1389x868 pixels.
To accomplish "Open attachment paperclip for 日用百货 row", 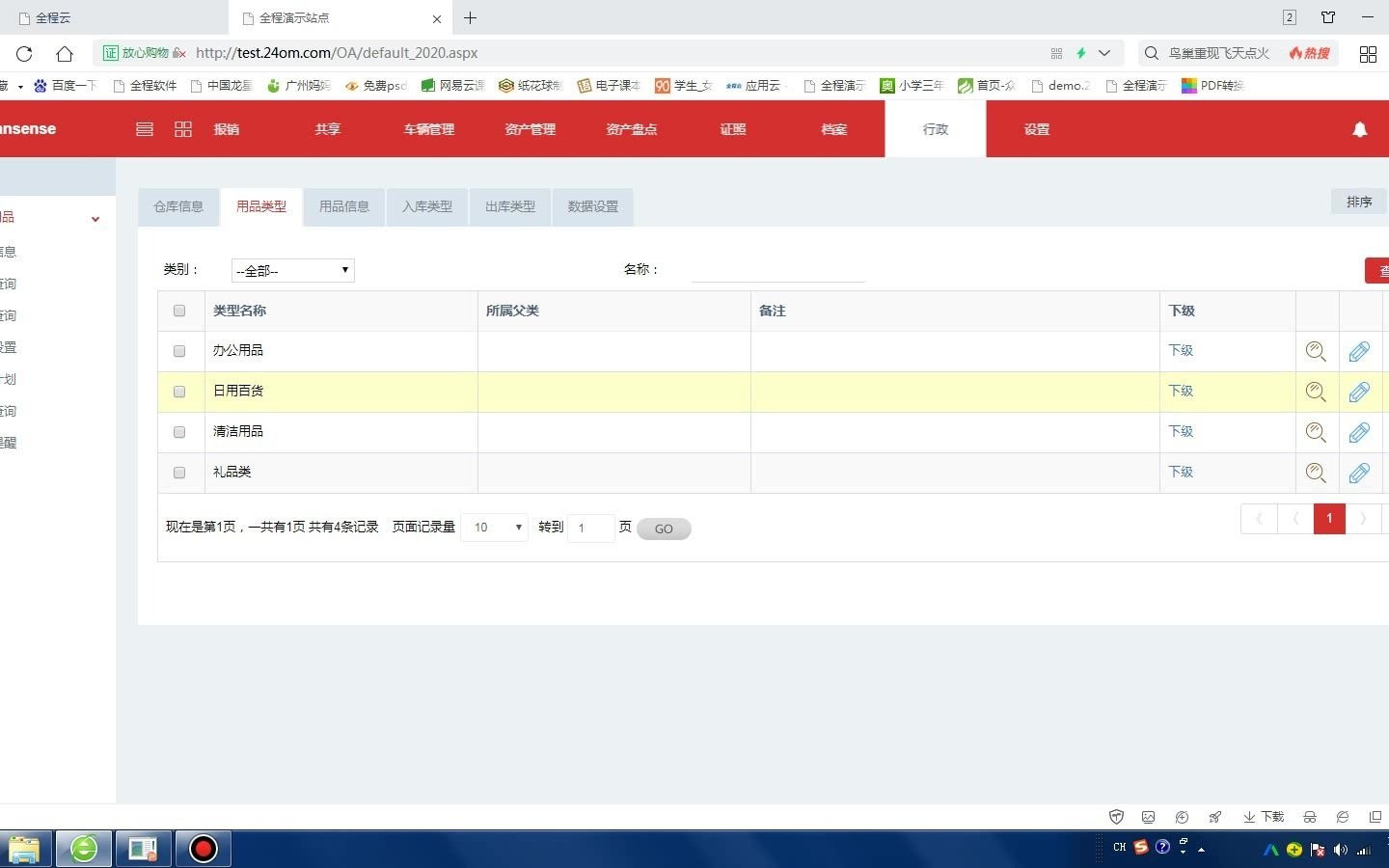I will point(1359,392).
